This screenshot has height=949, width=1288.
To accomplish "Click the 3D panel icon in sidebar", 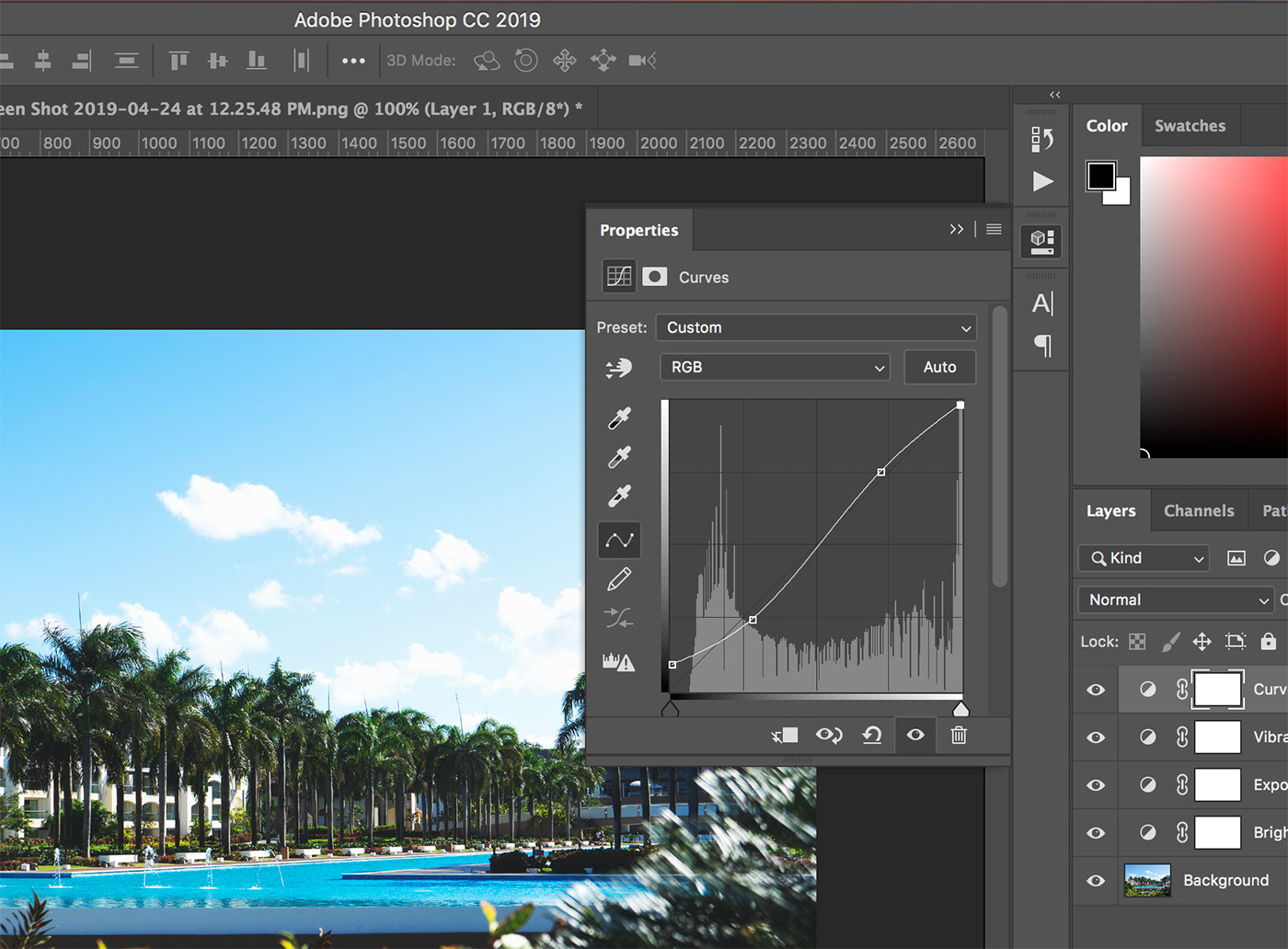I will 1041,239.
